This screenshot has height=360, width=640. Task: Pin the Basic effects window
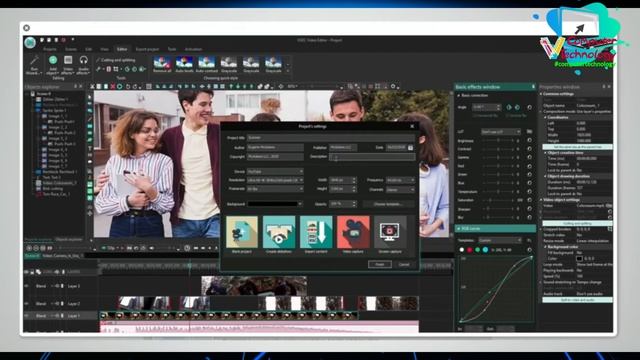pos(533,87)
